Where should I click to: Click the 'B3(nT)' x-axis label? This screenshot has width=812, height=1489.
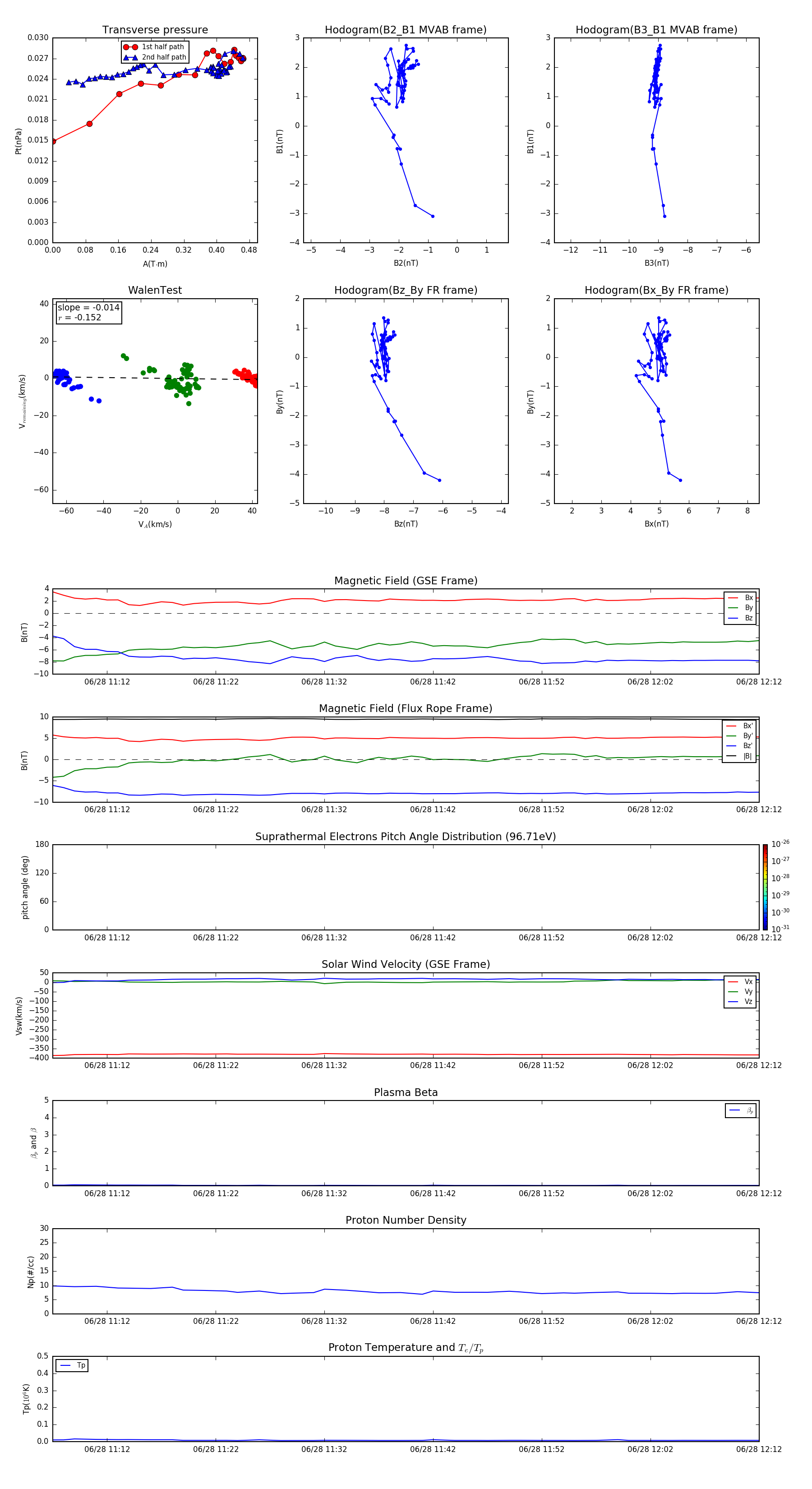(x=656, y=263)
